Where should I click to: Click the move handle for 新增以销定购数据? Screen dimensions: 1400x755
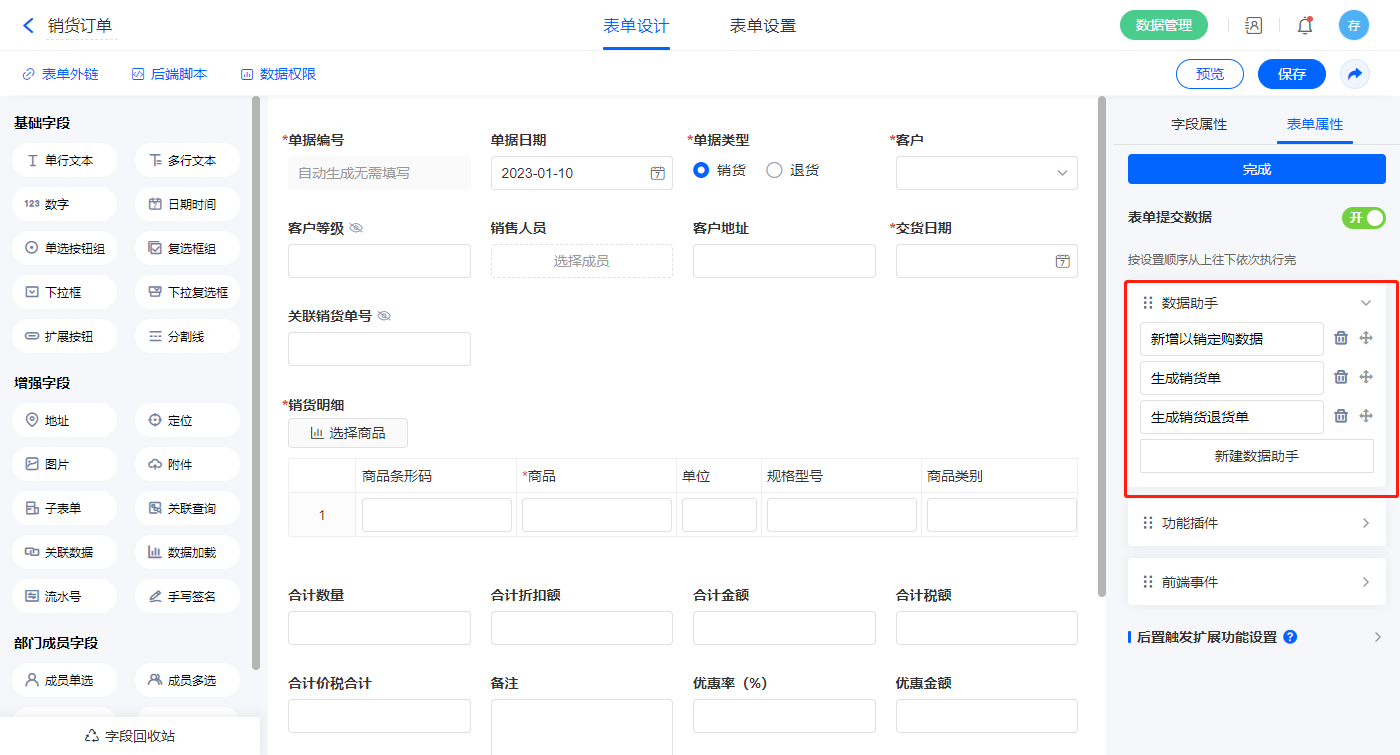pyautogui.click(x=1366, y=338)
